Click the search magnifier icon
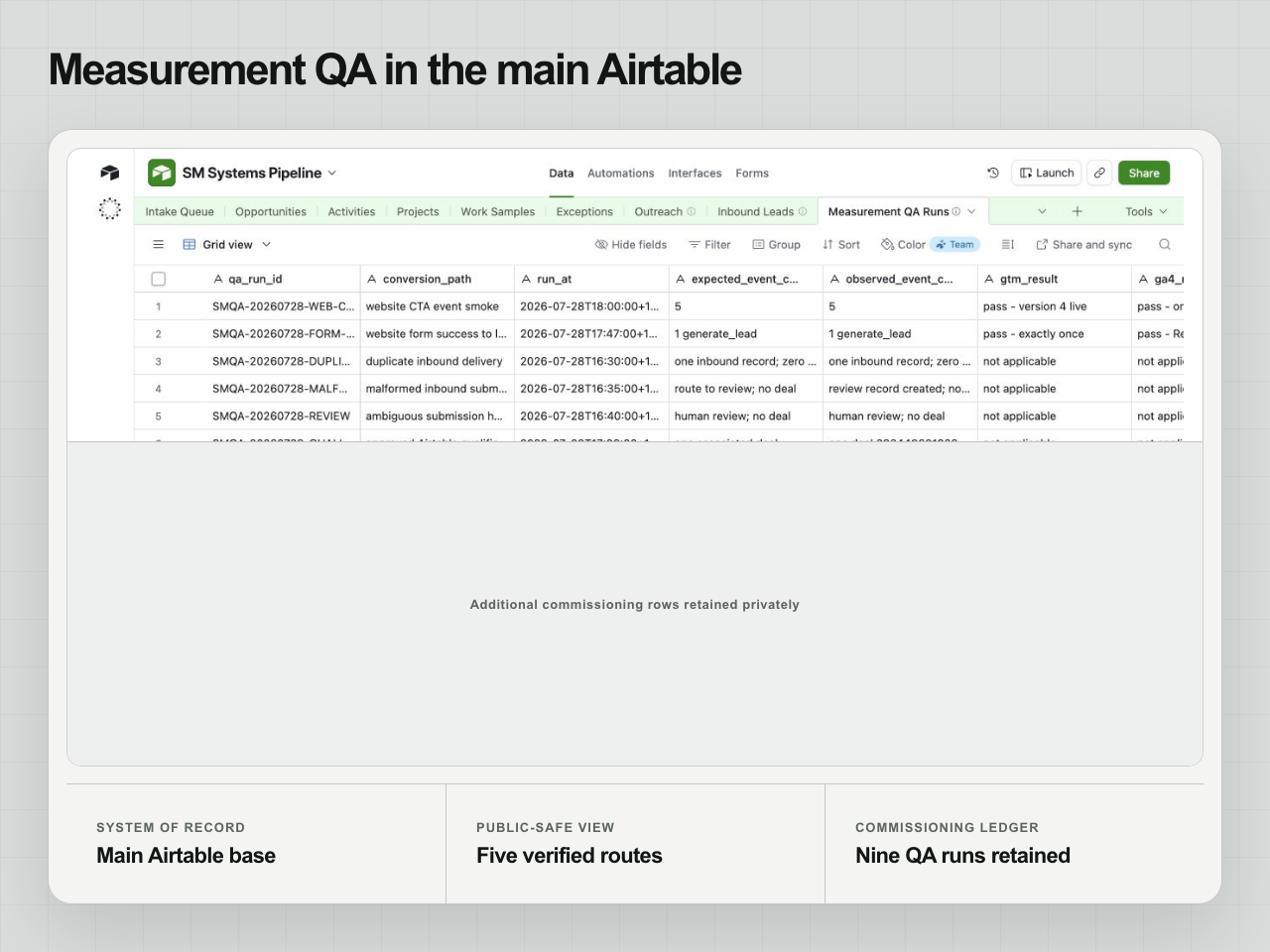1270x952 pixels. click(1165, 244)
